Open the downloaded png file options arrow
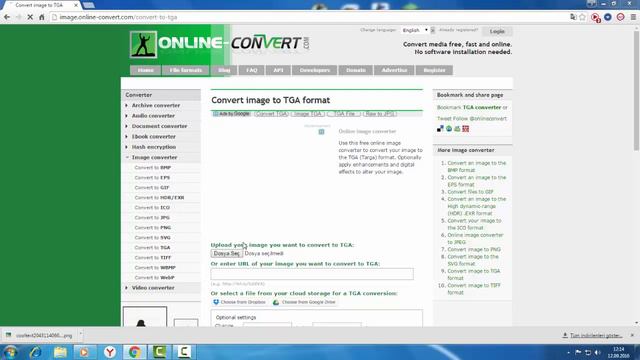The width and height of the screenshot is (640, 360). click(80, 335)
